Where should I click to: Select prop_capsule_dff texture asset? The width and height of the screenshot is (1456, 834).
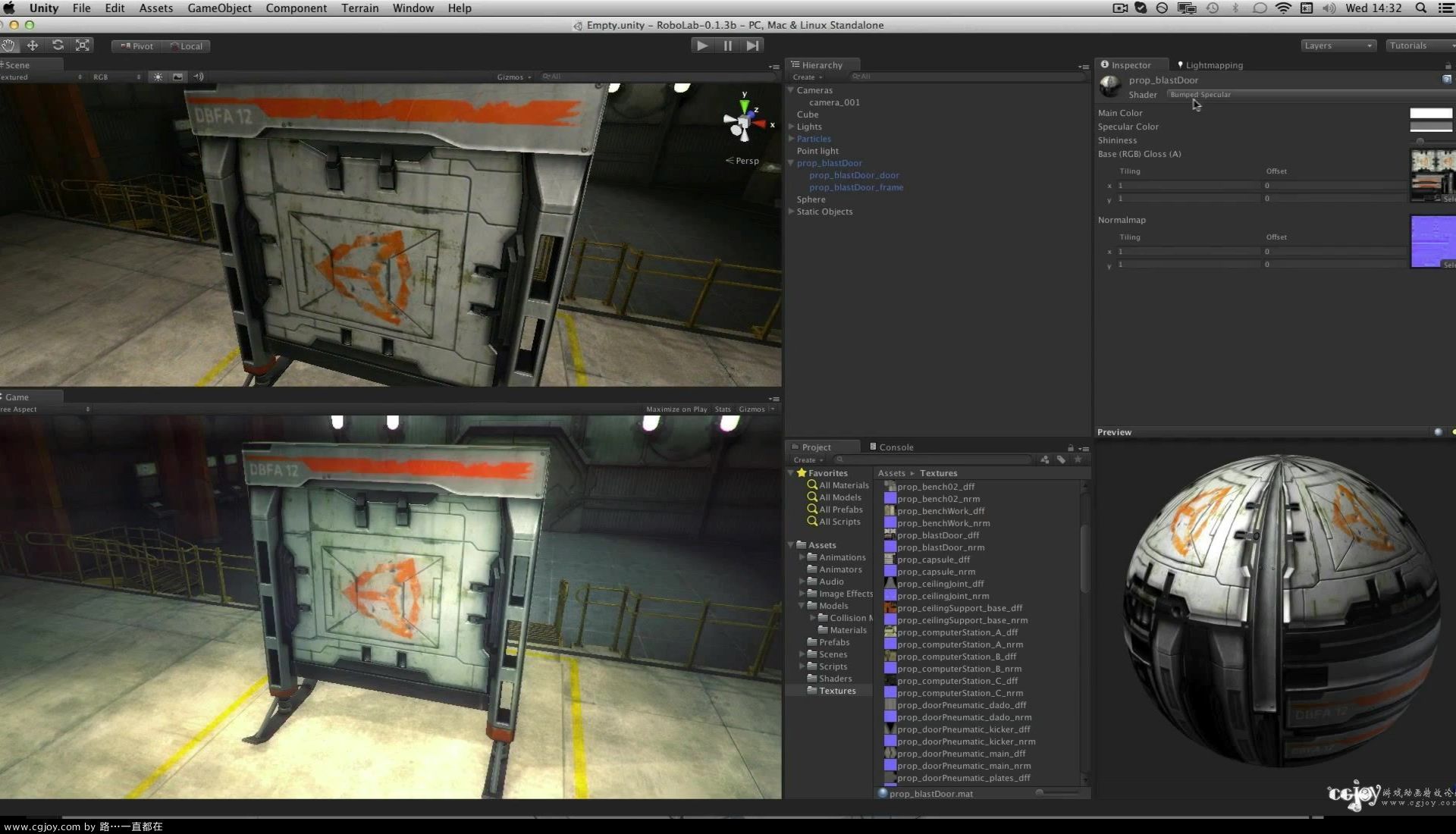(x=927, y=560)
